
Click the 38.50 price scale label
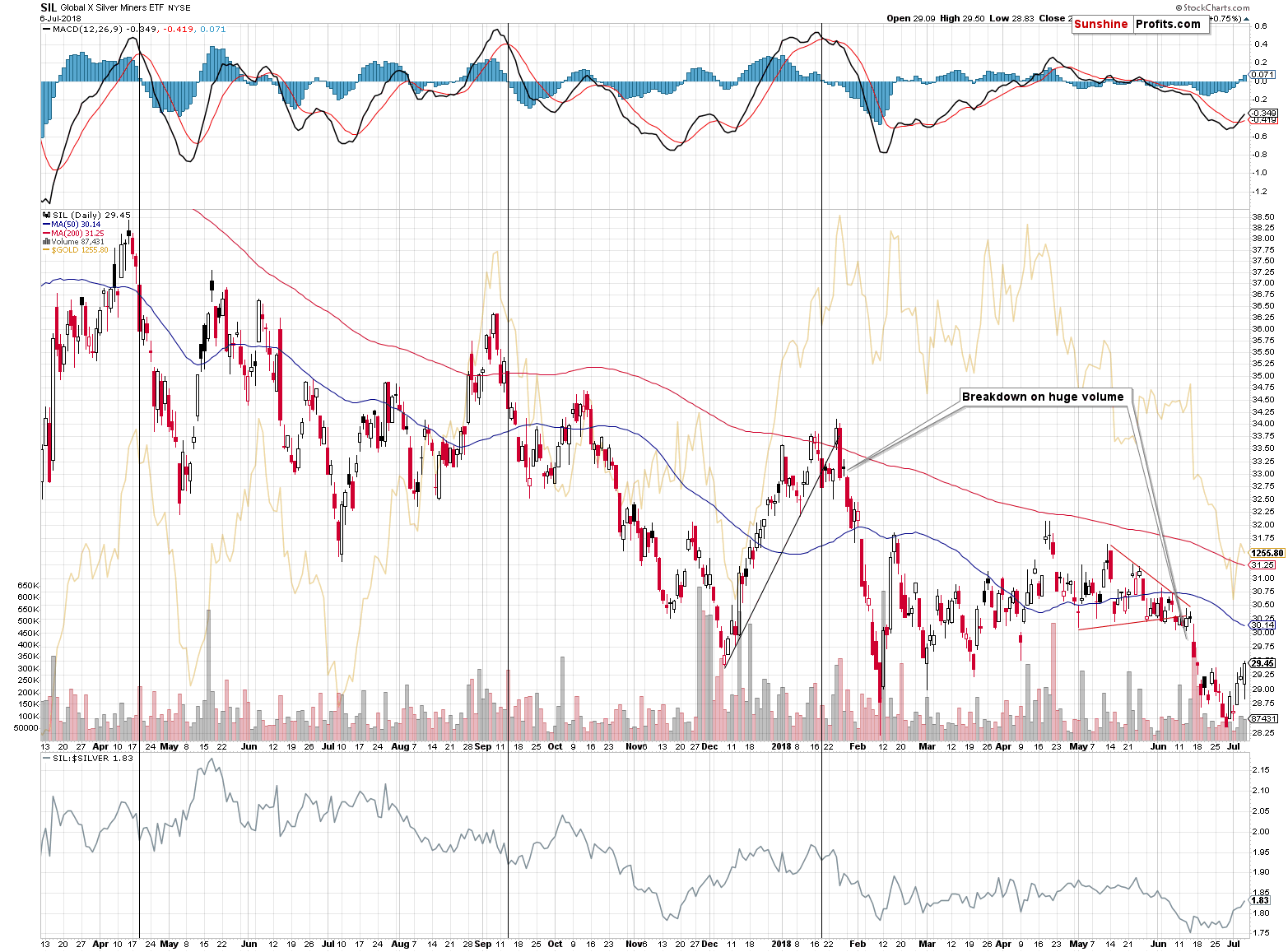tap(1264, 217)
